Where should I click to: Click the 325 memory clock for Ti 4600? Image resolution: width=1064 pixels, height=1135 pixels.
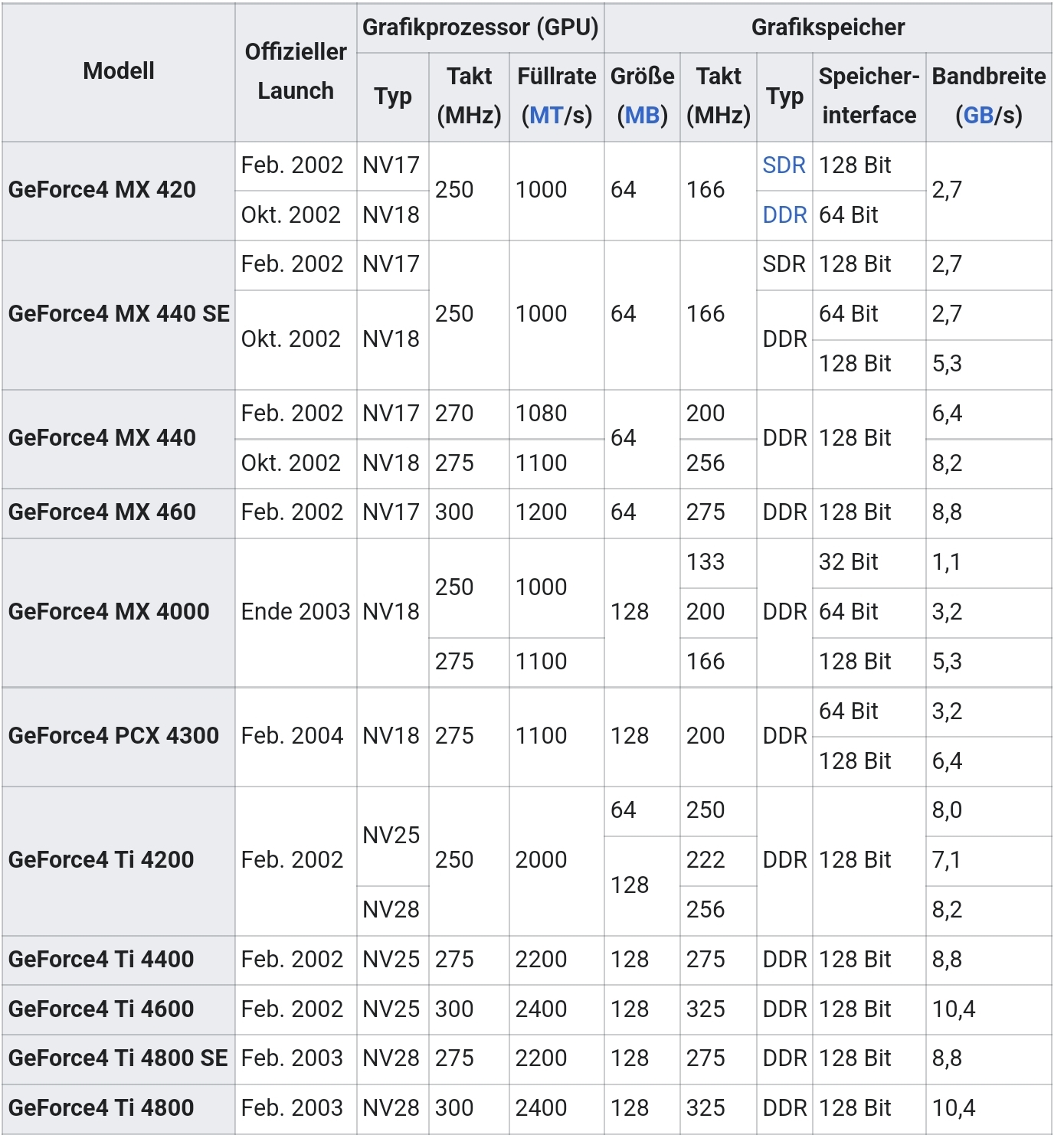[718, 1009]
